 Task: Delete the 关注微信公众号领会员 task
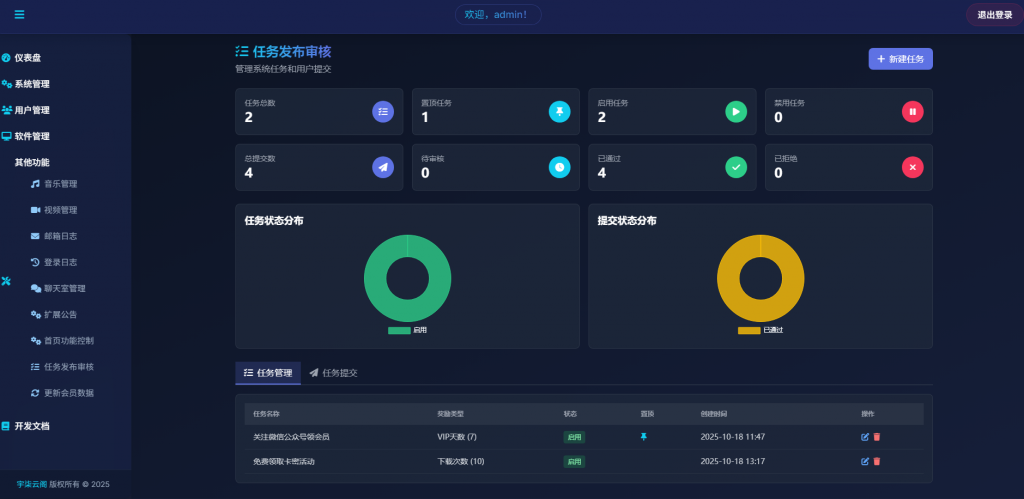coord(877,437)
